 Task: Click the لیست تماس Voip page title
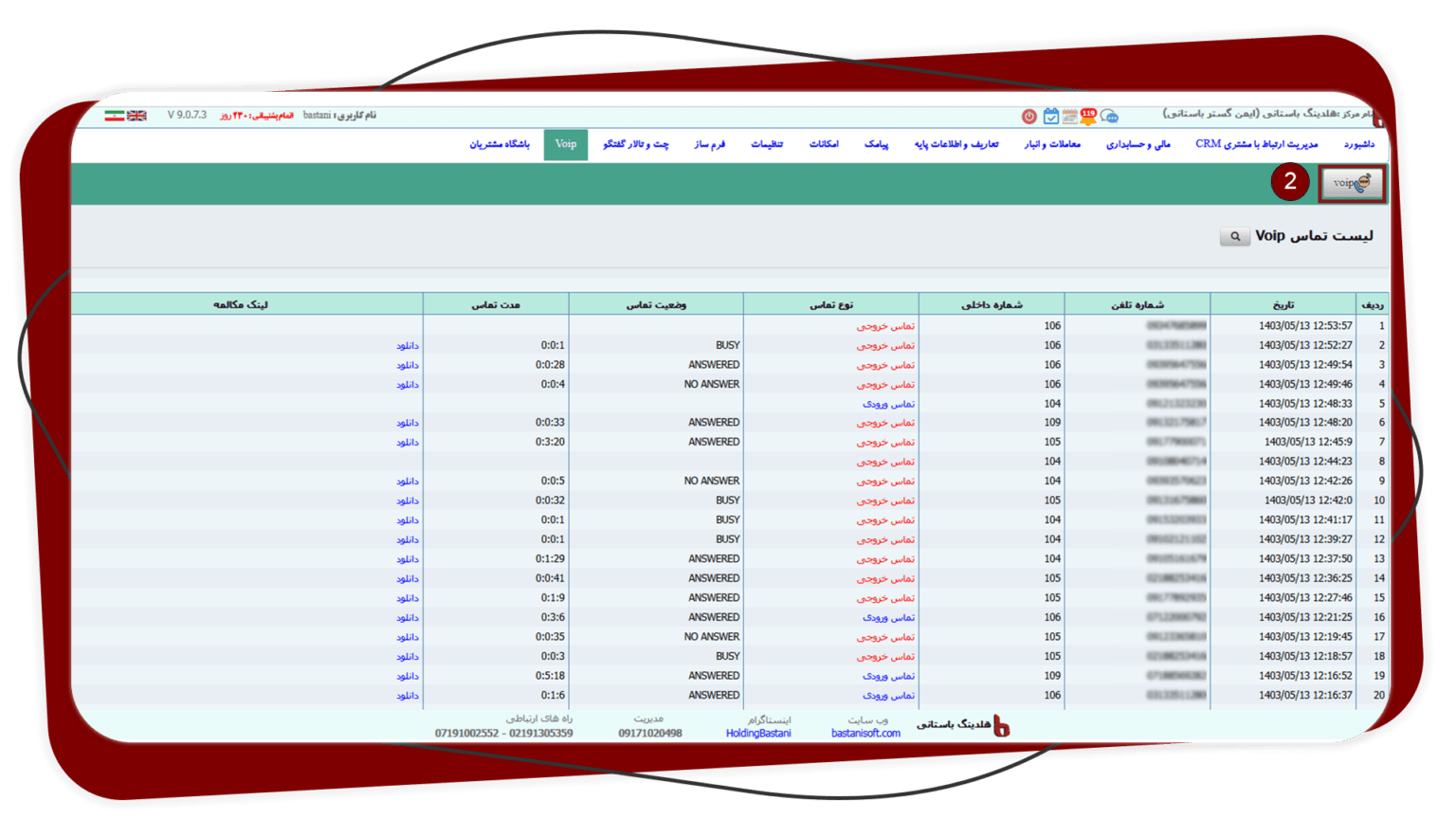tap(1314, 236)
